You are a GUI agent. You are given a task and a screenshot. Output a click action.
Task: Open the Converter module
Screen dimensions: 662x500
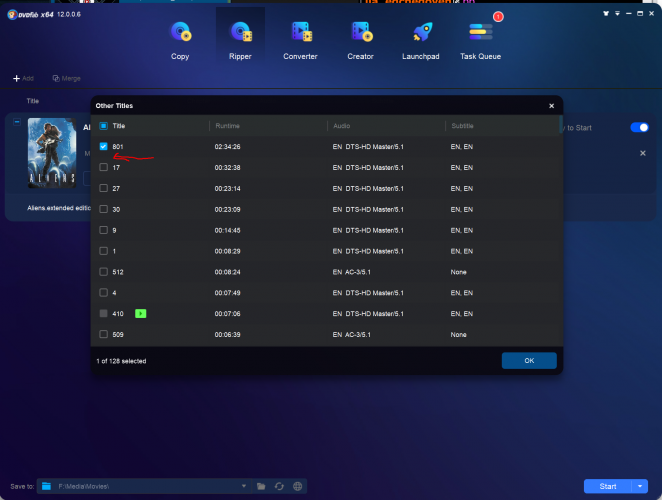[300, 40]
